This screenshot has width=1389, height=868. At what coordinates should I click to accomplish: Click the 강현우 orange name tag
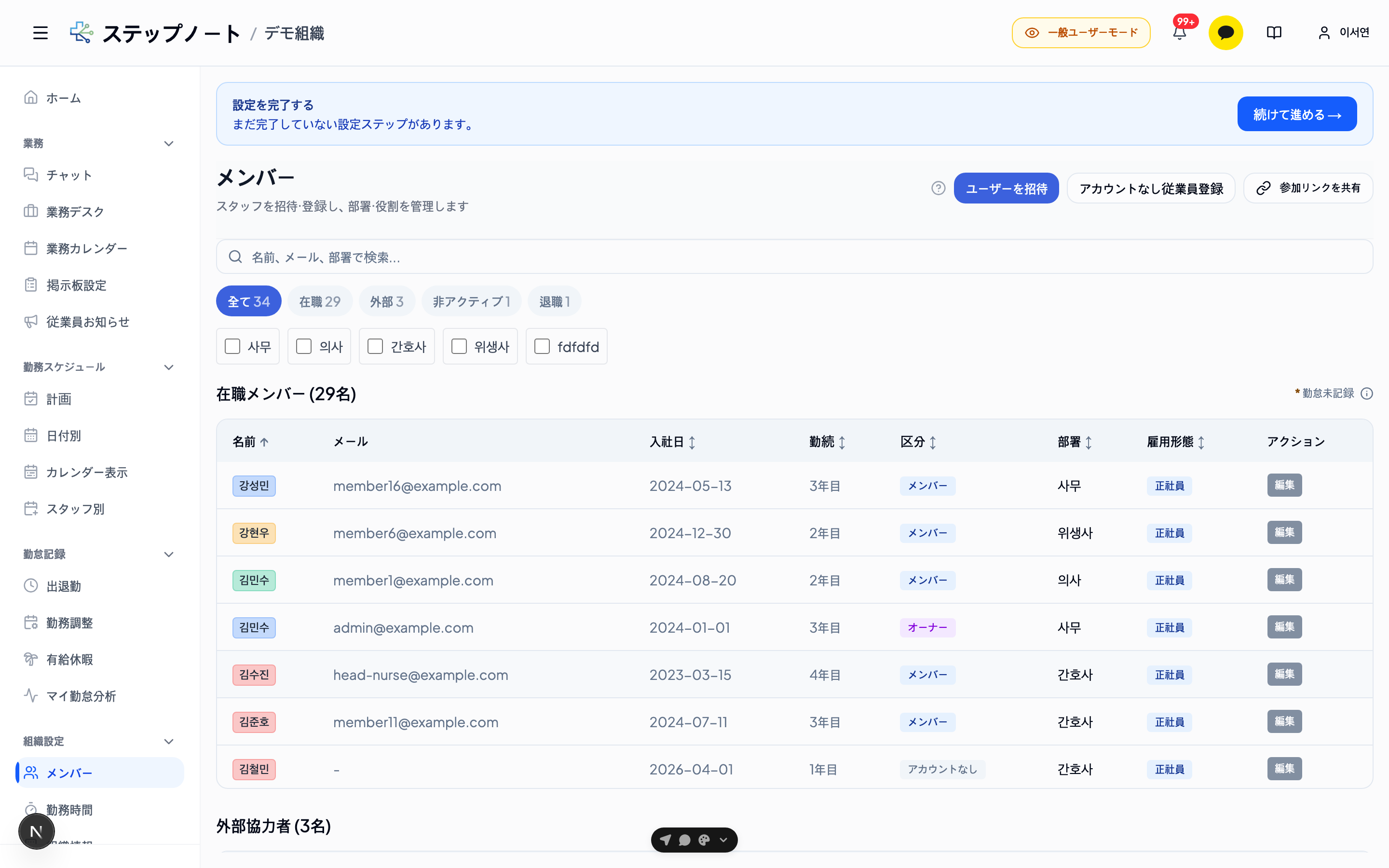254,533
